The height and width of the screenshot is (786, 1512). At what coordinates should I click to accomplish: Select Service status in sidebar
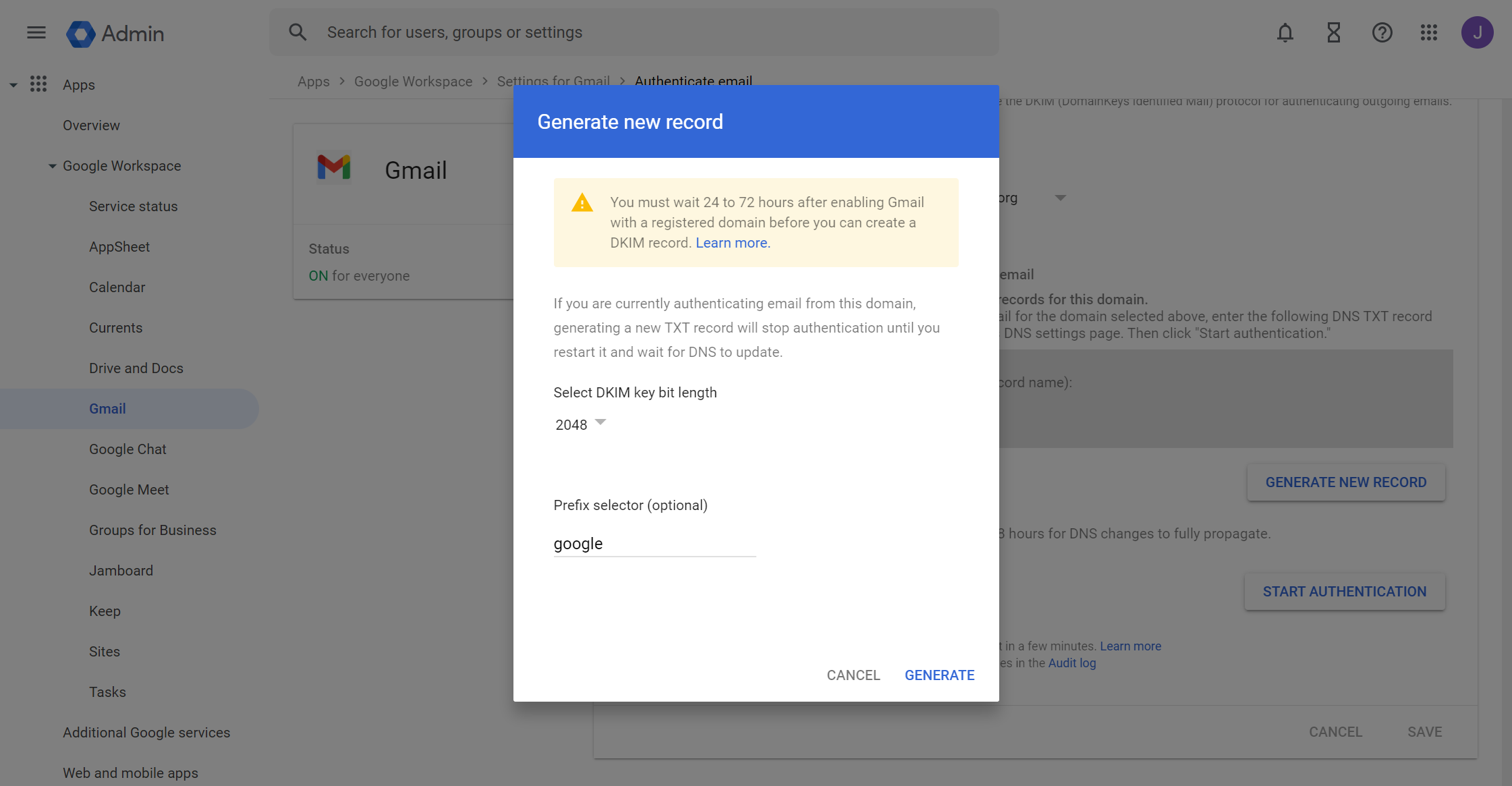click(134, 206)
